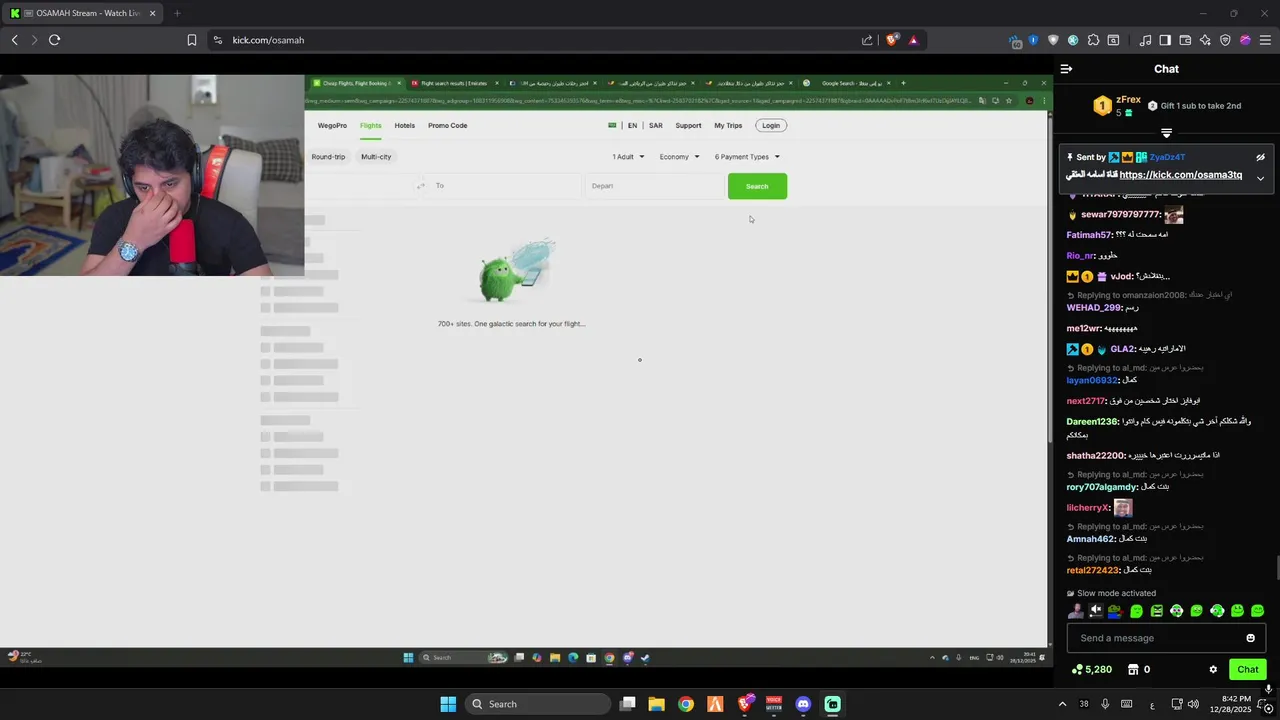Open the media control music note

click(x=1145, y=40)
